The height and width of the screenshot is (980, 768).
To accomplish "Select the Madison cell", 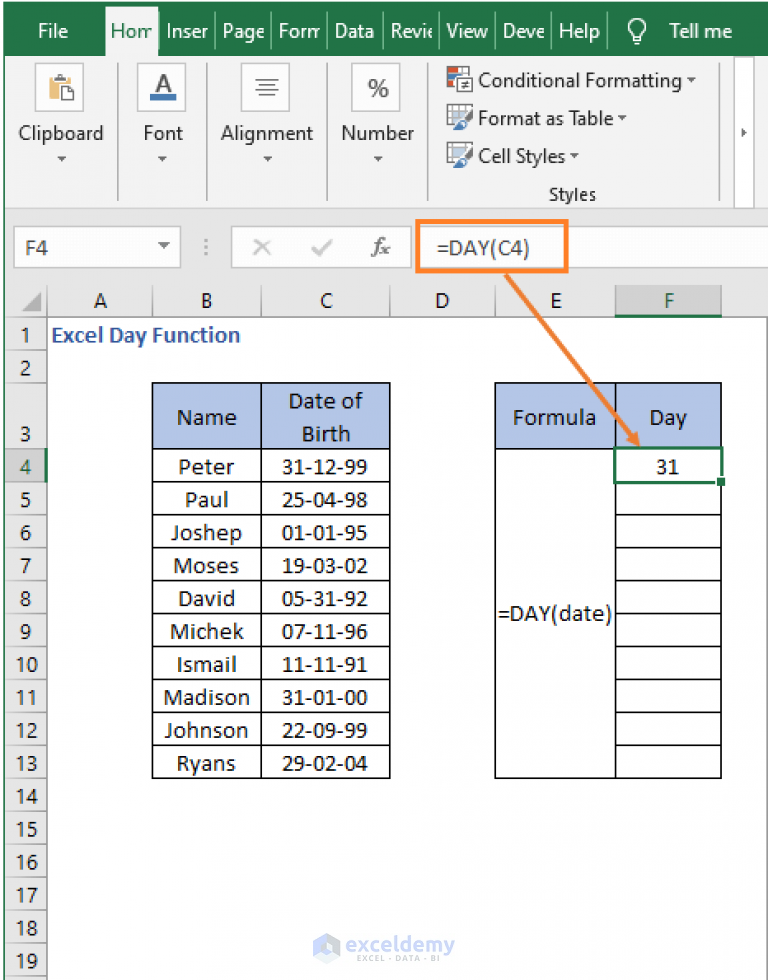I will click(206, 697).
